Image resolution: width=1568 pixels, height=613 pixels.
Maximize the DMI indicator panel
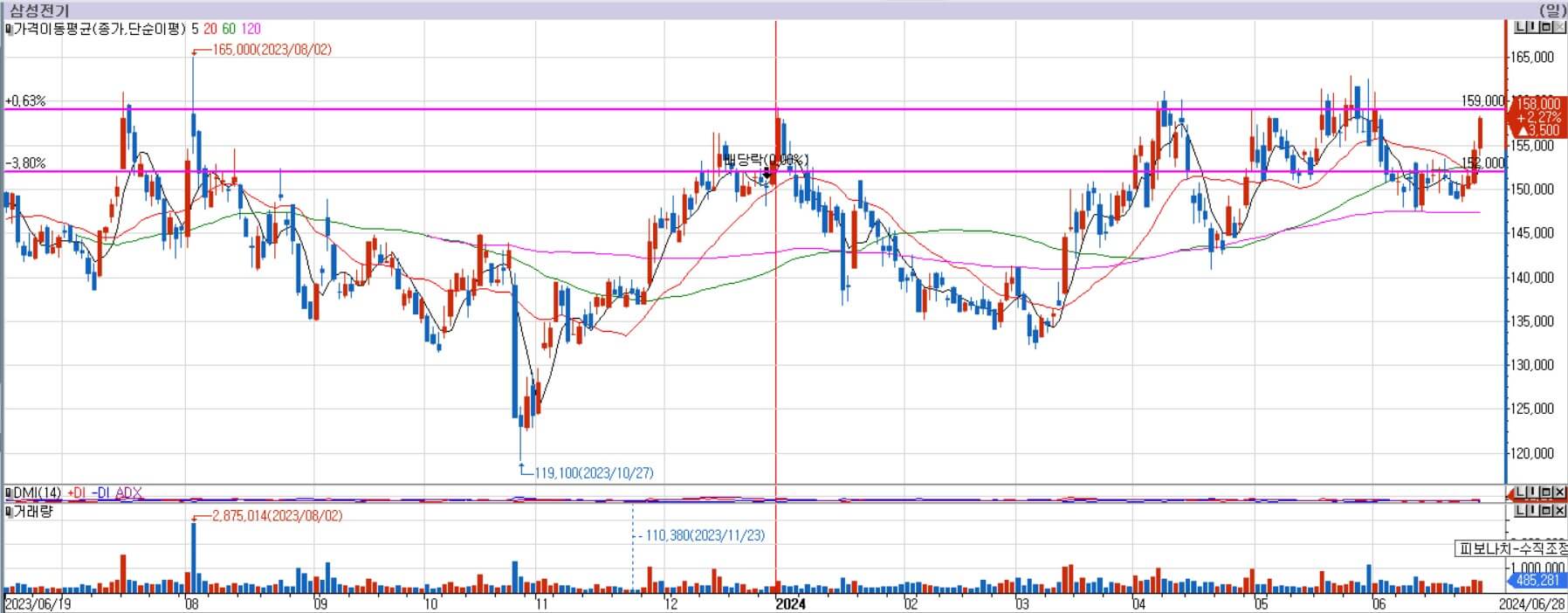coord(1546,492)
